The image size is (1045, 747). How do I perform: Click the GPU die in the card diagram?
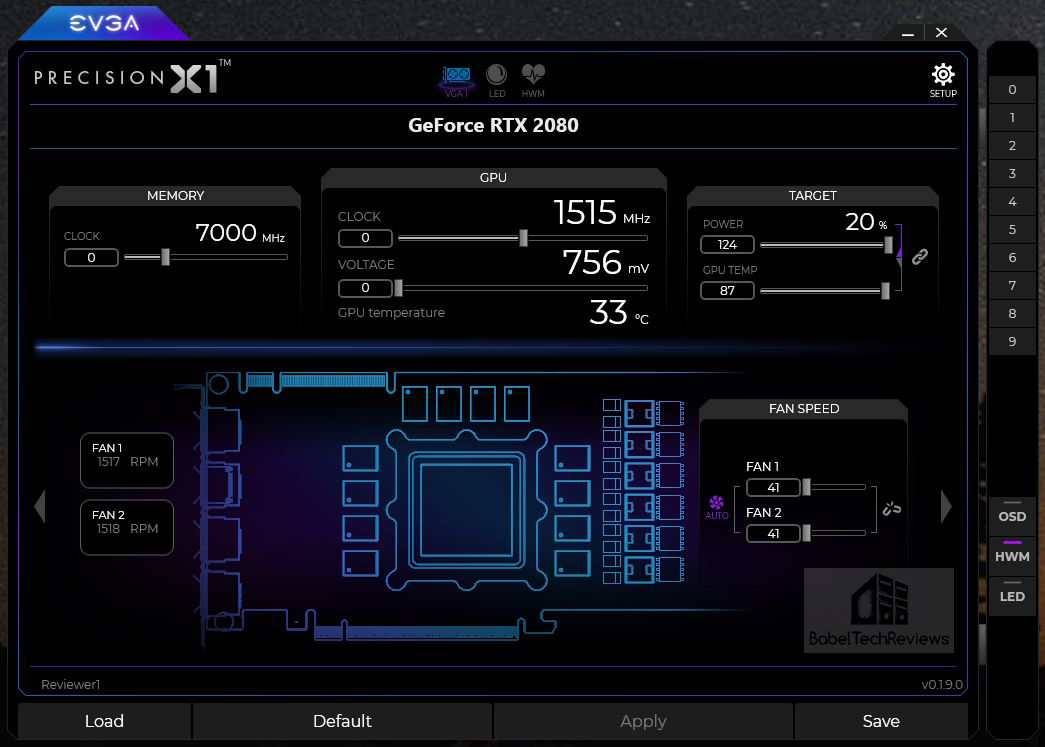pos(467,510)
